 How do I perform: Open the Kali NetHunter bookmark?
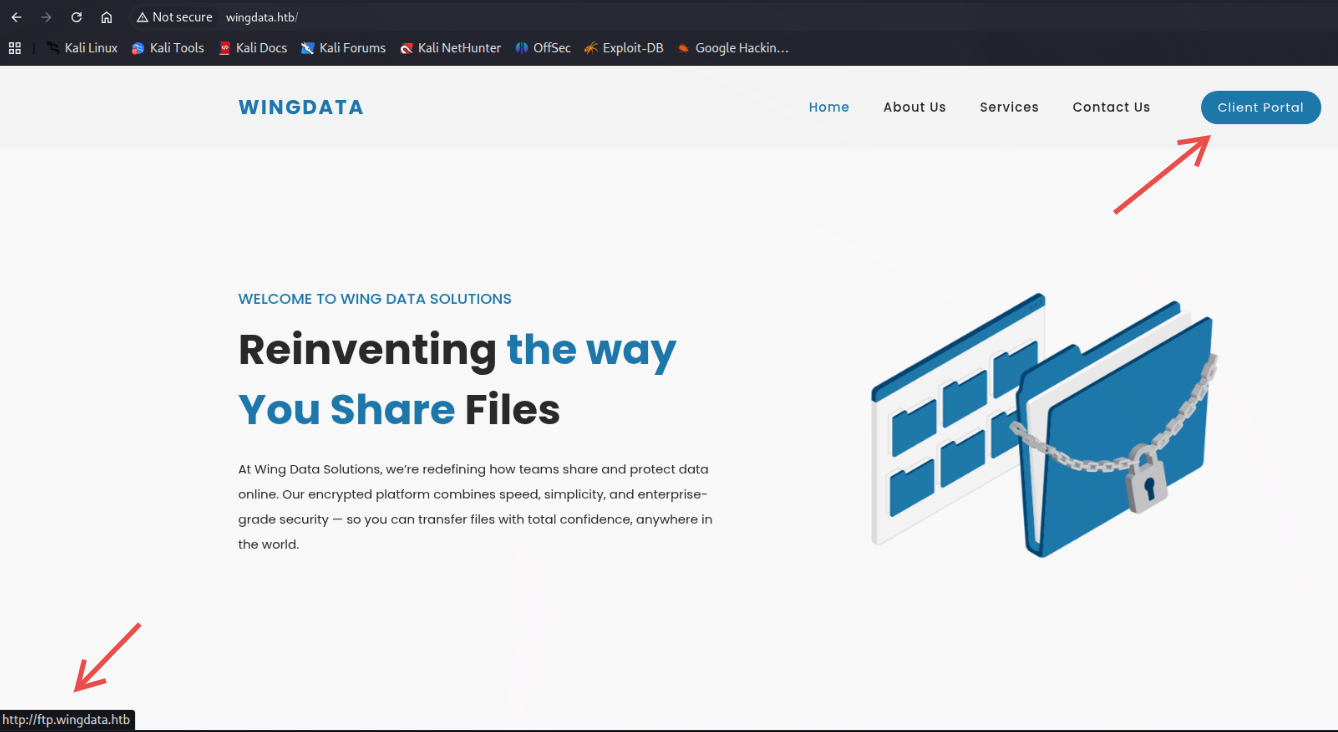coord(450,48)
